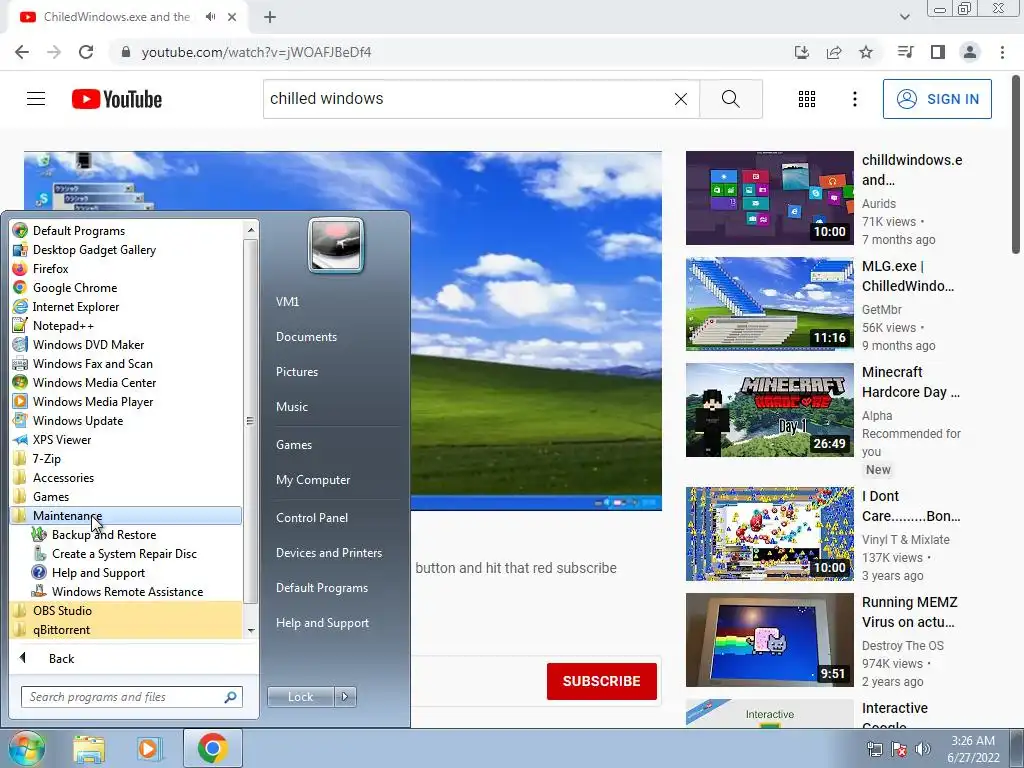Open Control Panel from Start menu

312,517
